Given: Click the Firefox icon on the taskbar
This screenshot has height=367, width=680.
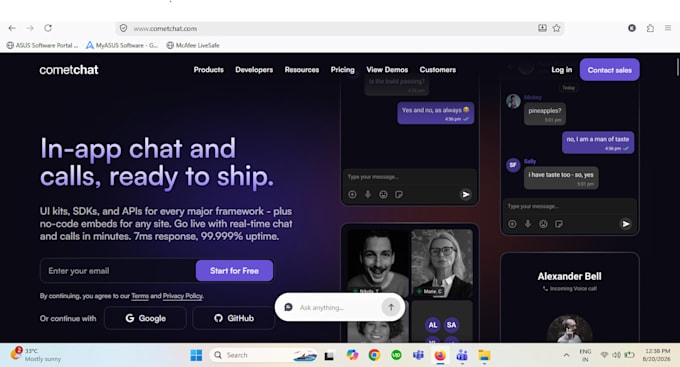Looking at the screenshot, I should click(x=440, y=355).
